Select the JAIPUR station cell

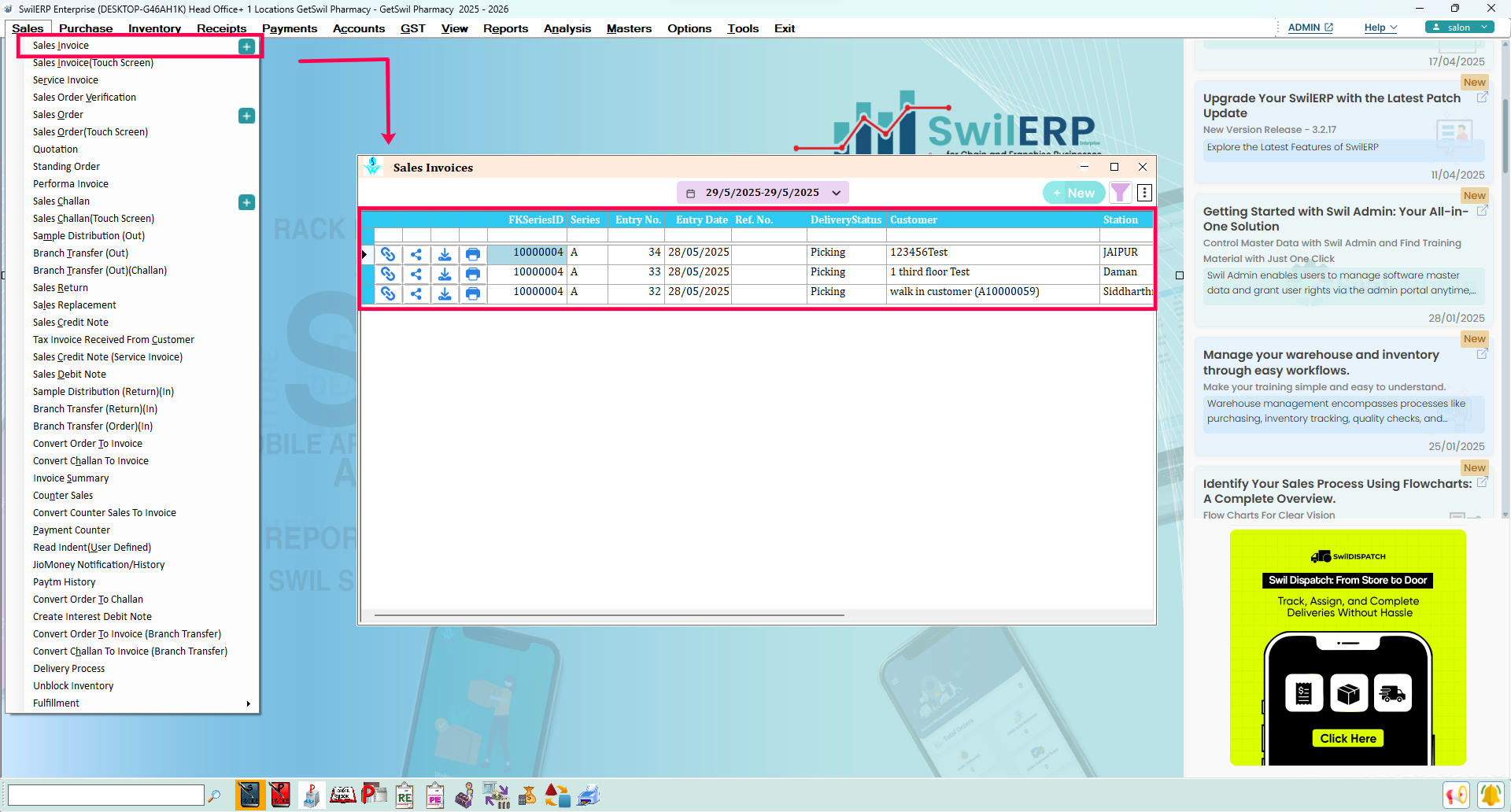click(x=1126, y=253)
